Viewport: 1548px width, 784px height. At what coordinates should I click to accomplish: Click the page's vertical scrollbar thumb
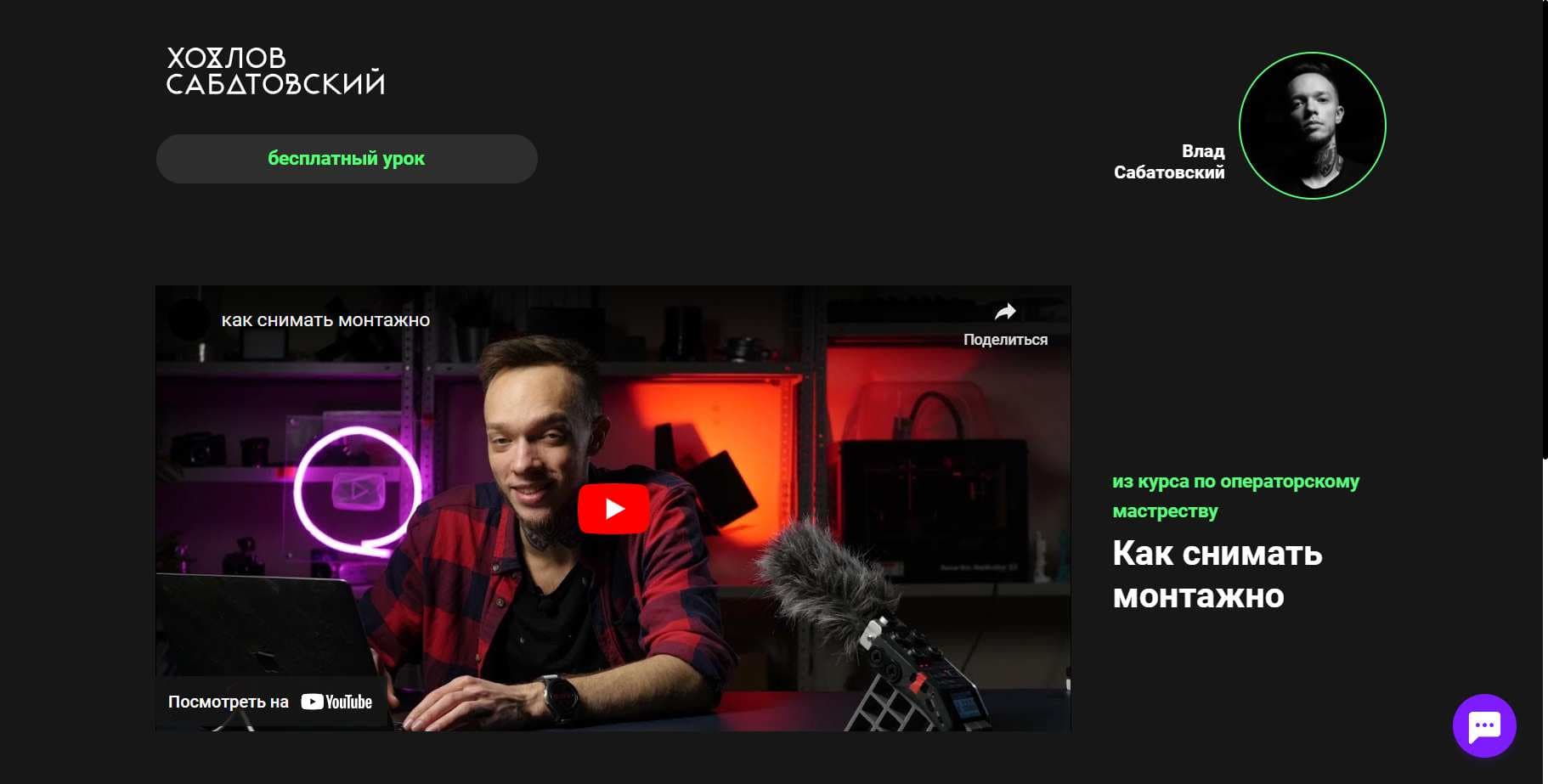(x=1545, y=229)
